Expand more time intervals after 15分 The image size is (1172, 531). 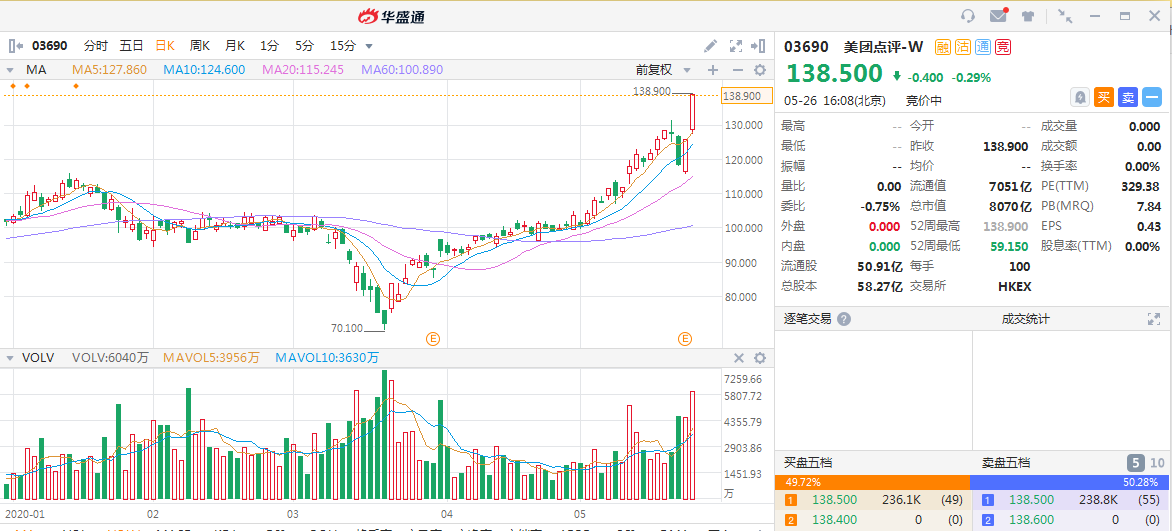click(369, 46)
